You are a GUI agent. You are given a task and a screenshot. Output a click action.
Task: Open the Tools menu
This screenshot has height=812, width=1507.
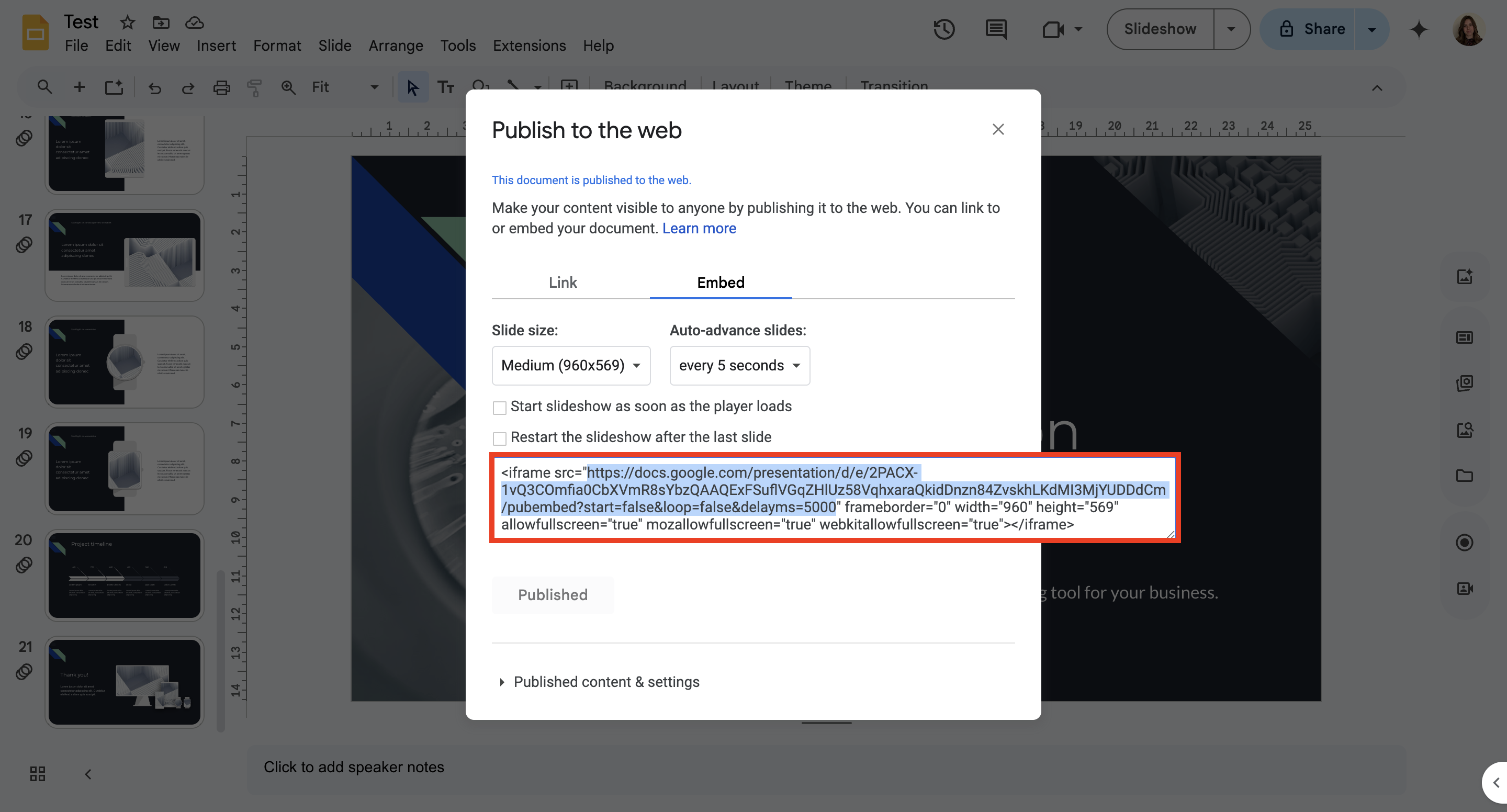pyautogui.click(x=457, y=45)
